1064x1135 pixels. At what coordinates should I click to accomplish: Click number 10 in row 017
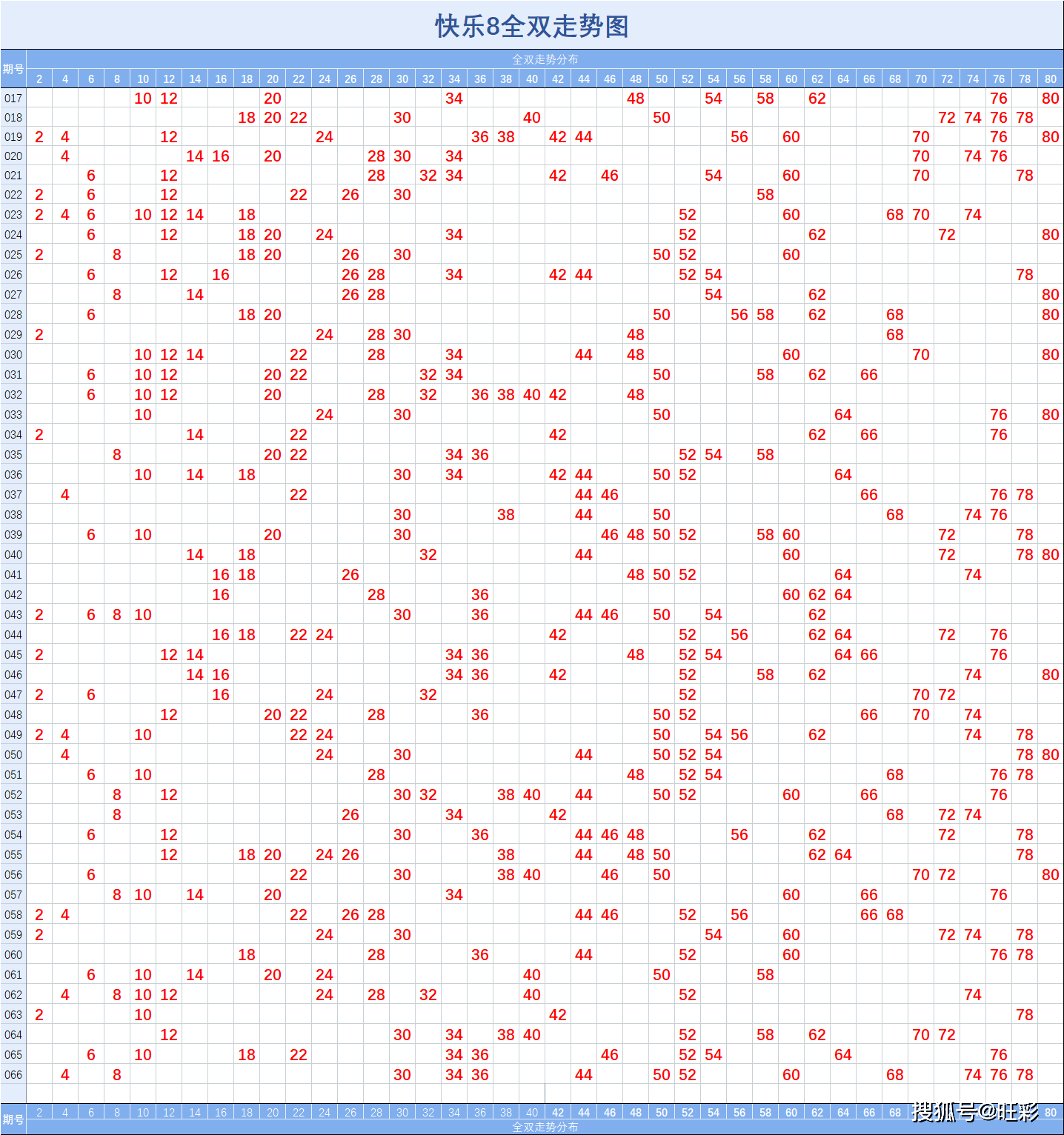click(143, 99)
